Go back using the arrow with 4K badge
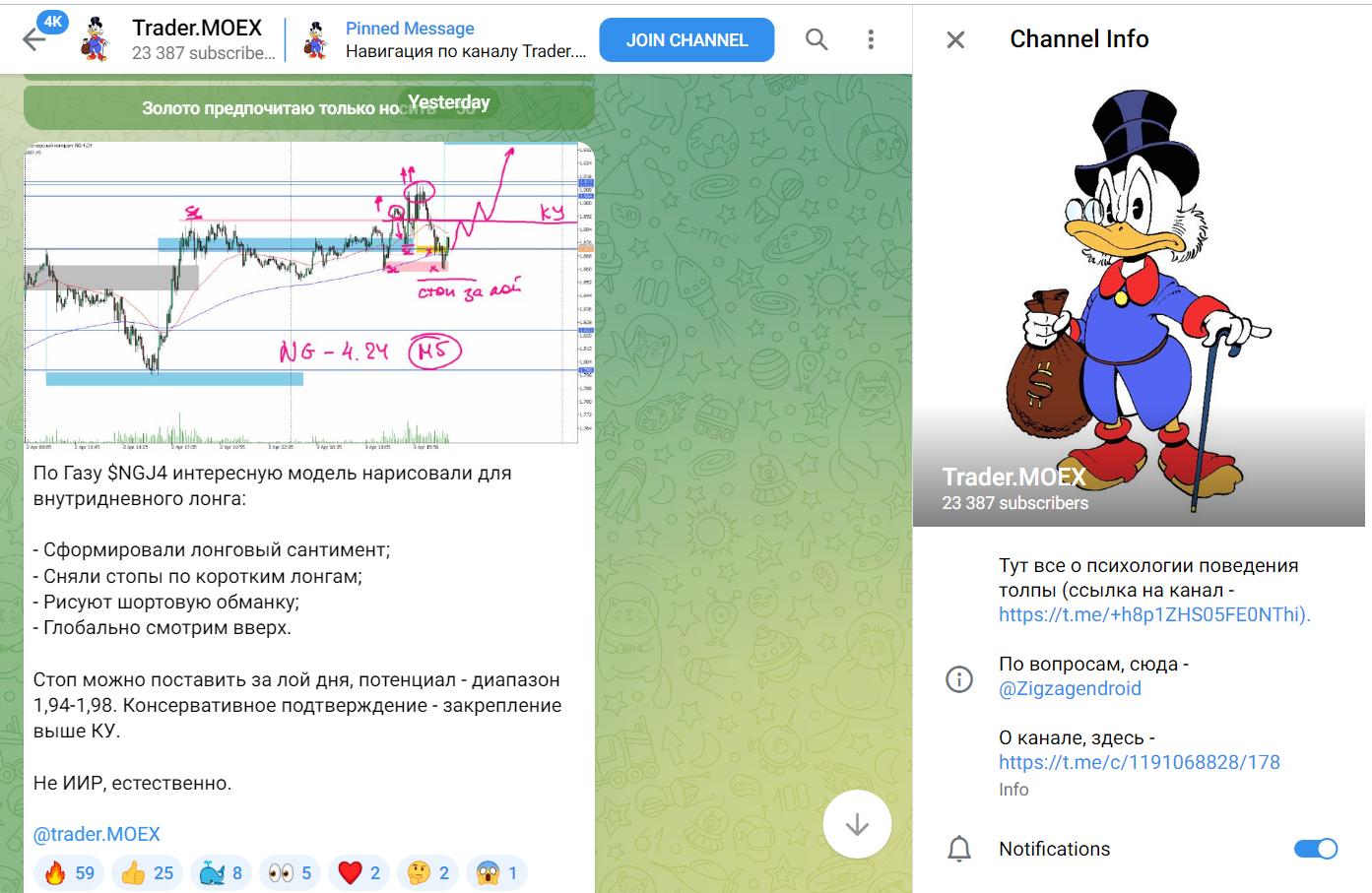1372x893 pixels. (x=35, y=38)
